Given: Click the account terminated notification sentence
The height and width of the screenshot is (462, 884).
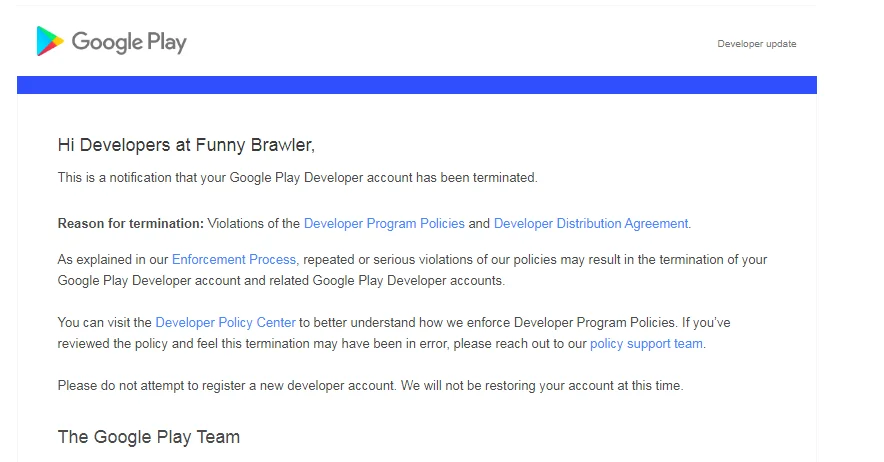Looking at the screenshot, I should [297, 178].
